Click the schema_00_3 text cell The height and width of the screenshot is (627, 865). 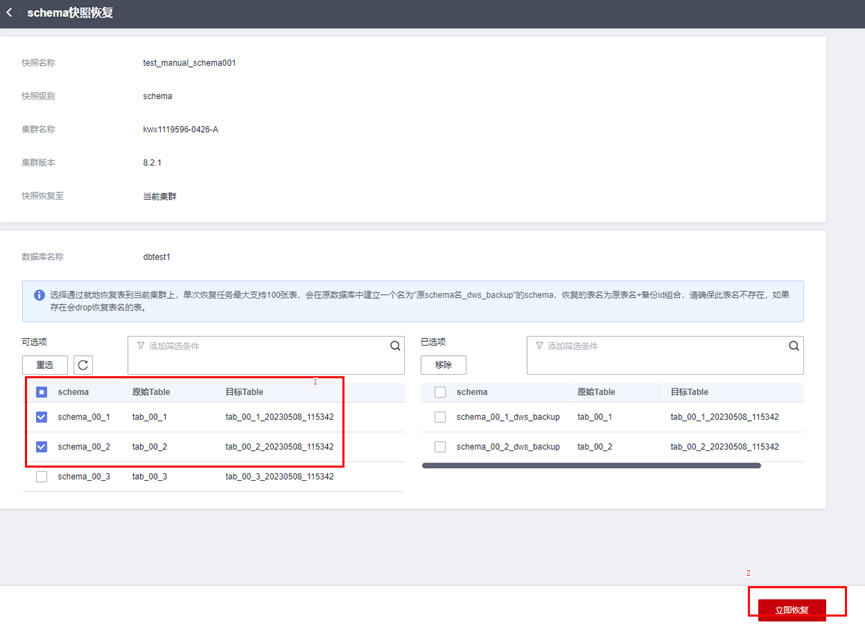point(84,476)
